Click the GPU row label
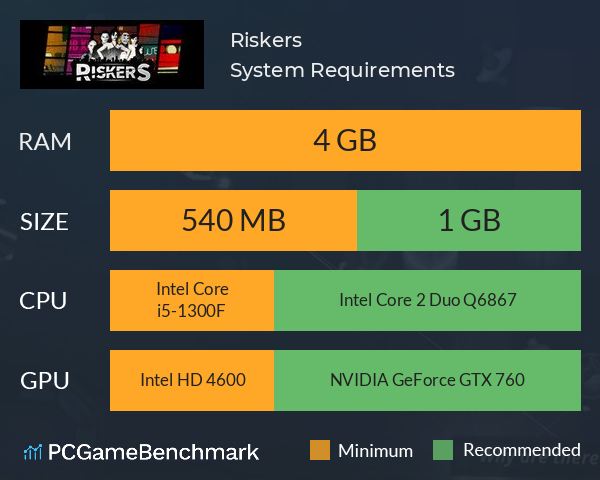 [45, 381]
